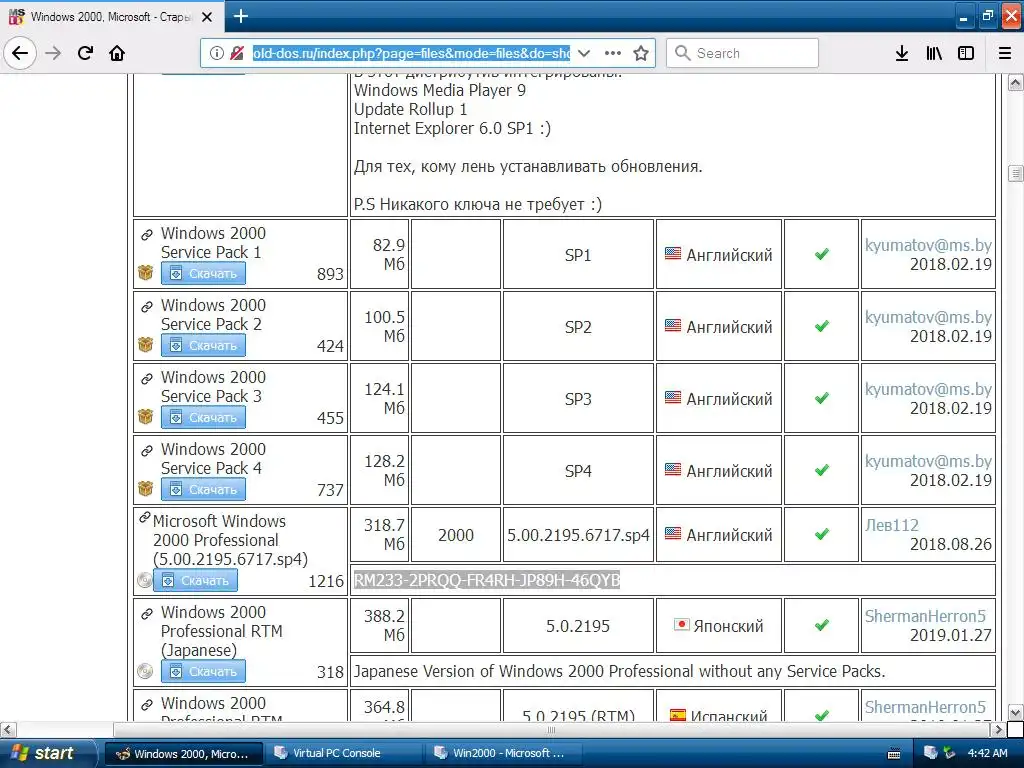Download Windows 2000 Service Pack 3
The width and height of the screenshot is (1024, 768).
[203, 417]
